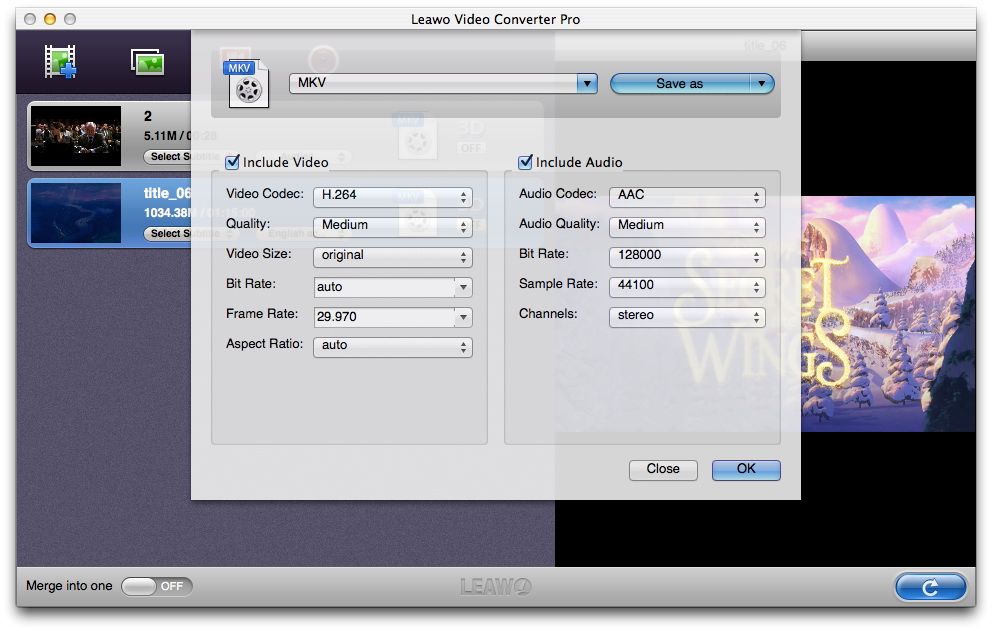Click the Channels label
Image resolution: width=992 pixels, height=631 pixels.
click(548, 314)
